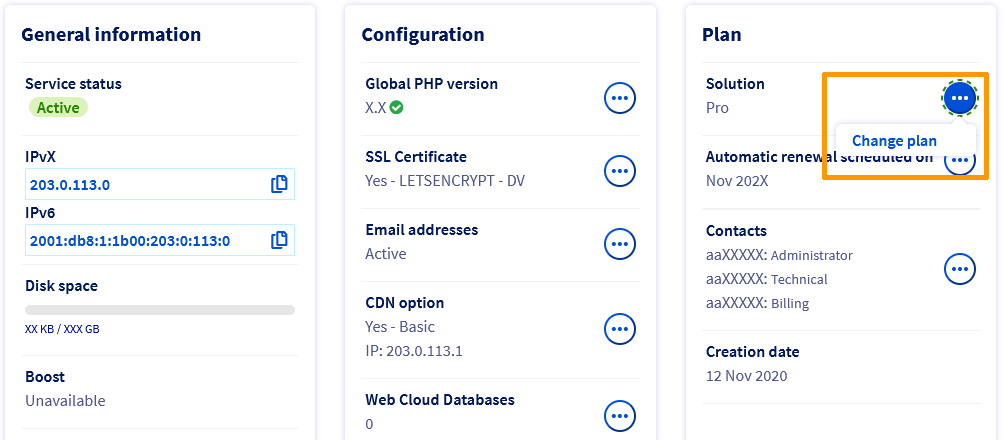Click the Technical contact entry
The height and width of the screenshot is (441, 1006).
(767, 279)
